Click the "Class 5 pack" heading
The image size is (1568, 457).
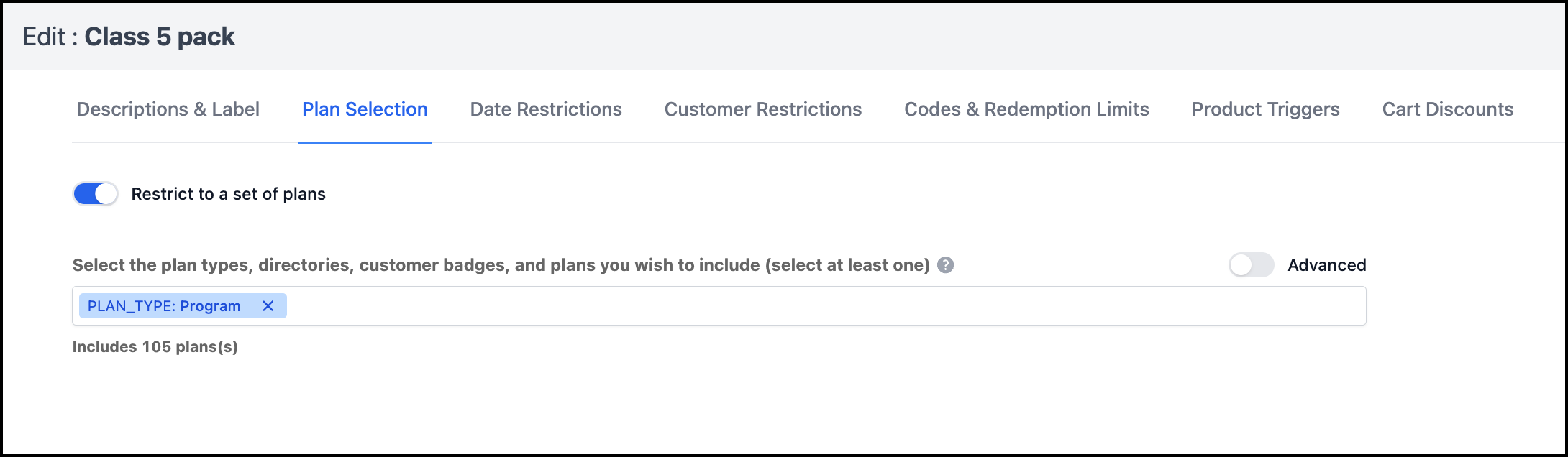[x=160, y=37]
